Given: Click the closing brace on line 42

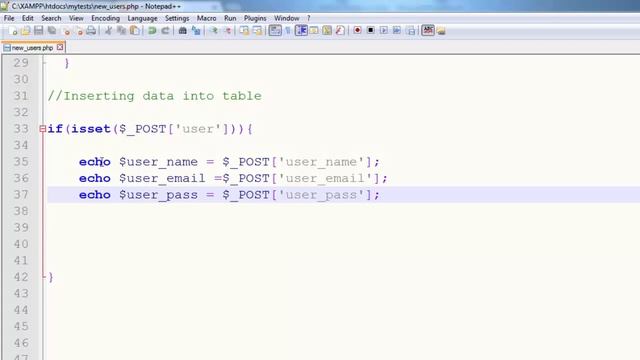Looking at the screenshot, I should coord(51,278).
